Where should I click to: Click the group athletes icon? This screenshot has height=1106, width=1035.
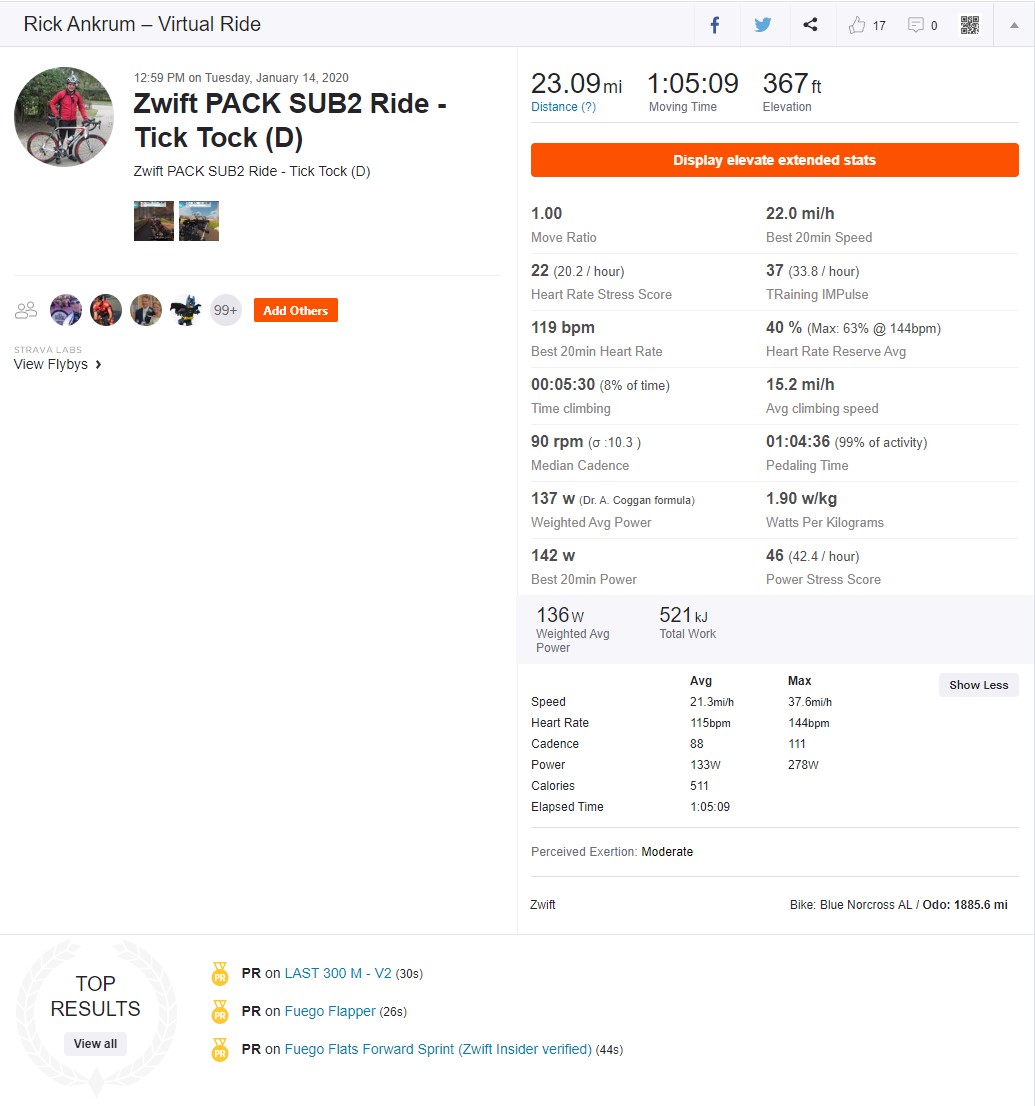[x=26, y=310]
